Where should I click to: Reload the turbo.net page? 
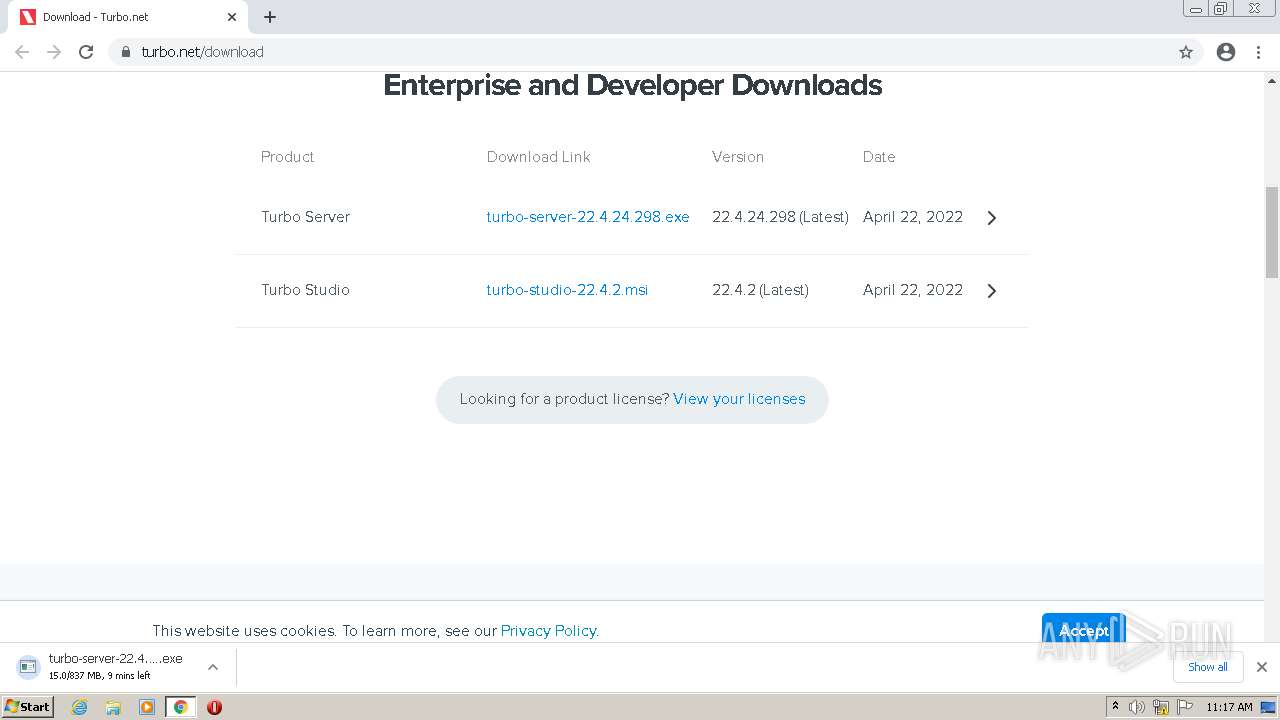86,52
